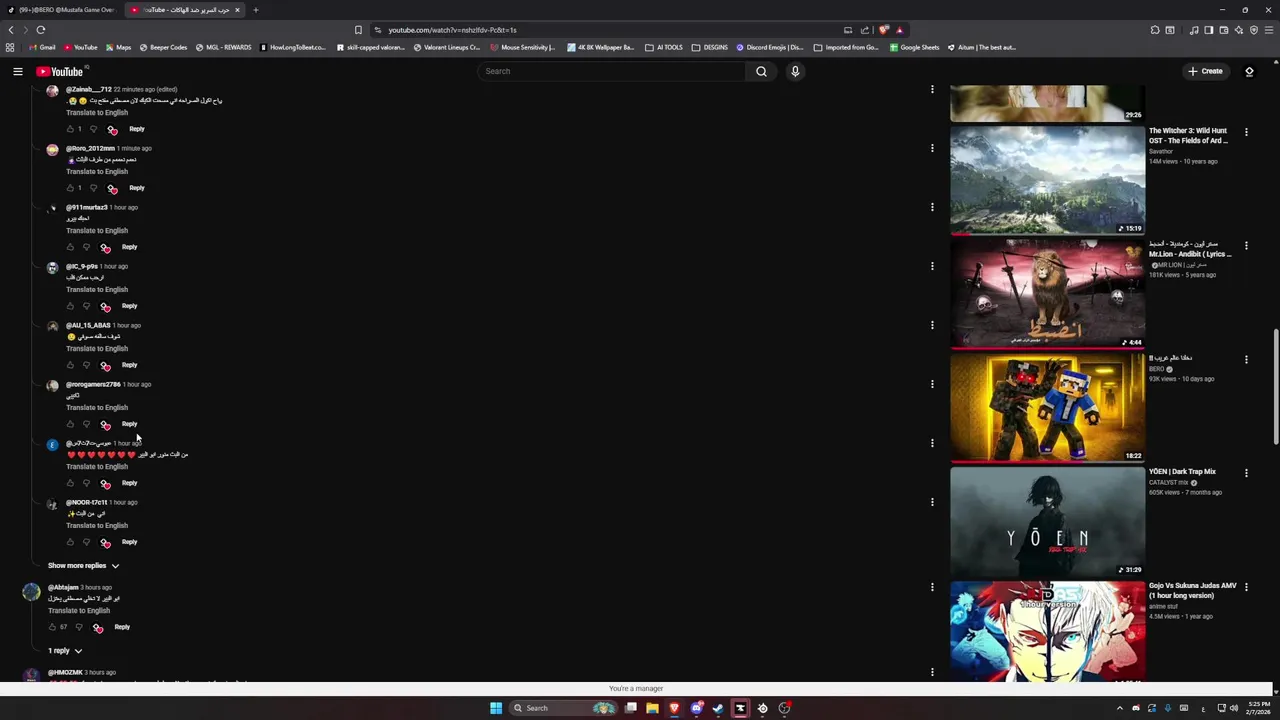This screenshot has height=720, width=1280.
Task: Heart the comment by @IC_9-p9s
Action: [105, 307]
